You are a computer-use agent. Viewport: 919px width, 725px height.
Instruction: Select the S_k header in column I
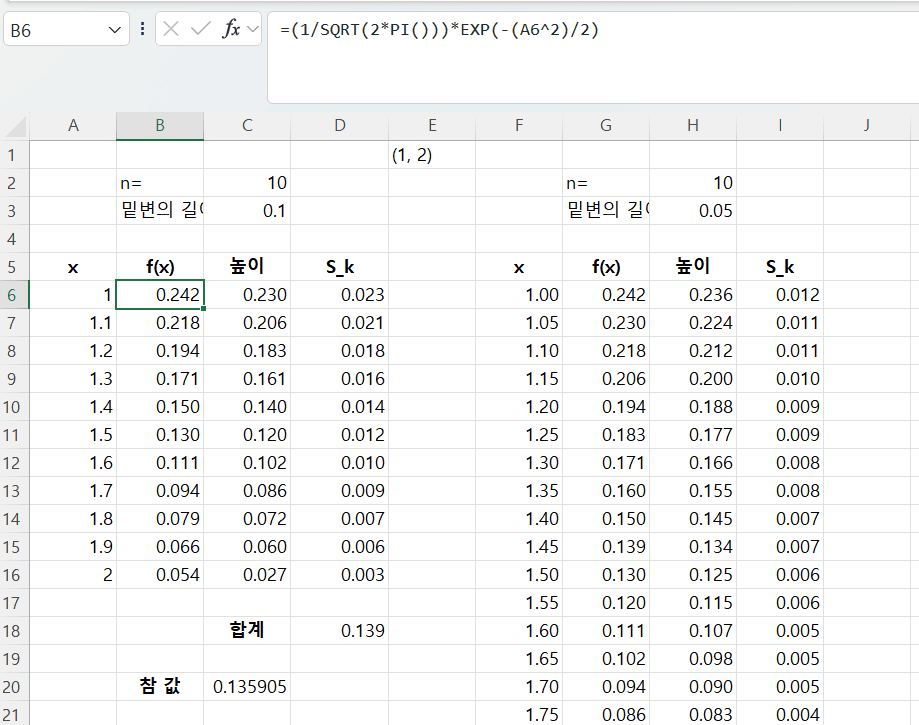coord(780,267)
